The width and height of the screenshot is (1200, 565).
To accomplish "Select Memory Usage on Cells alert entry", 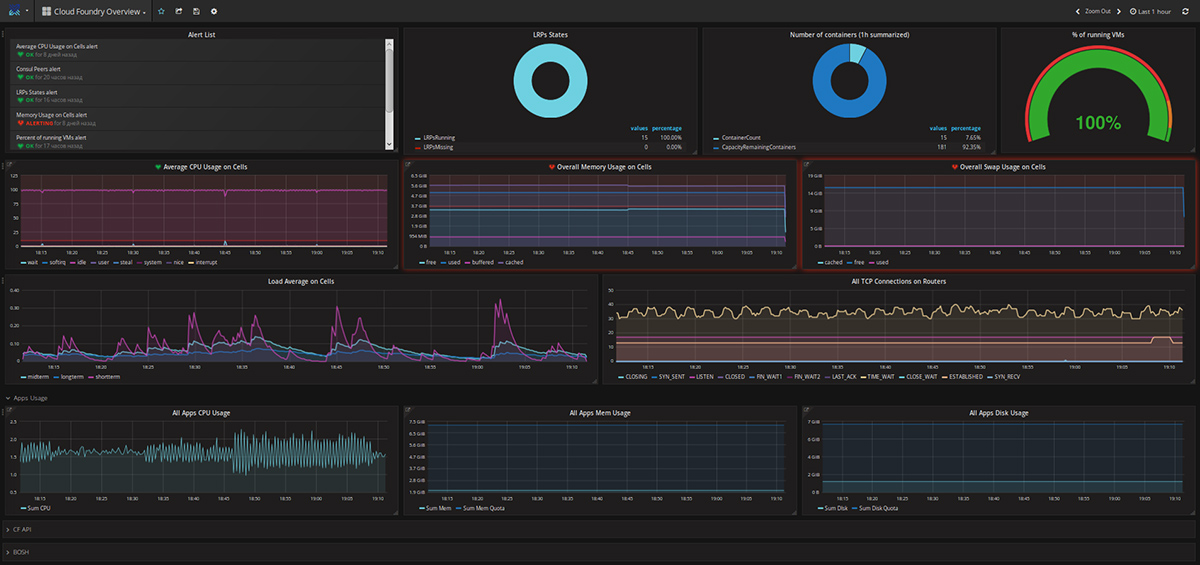I will [x=197, y=119].
